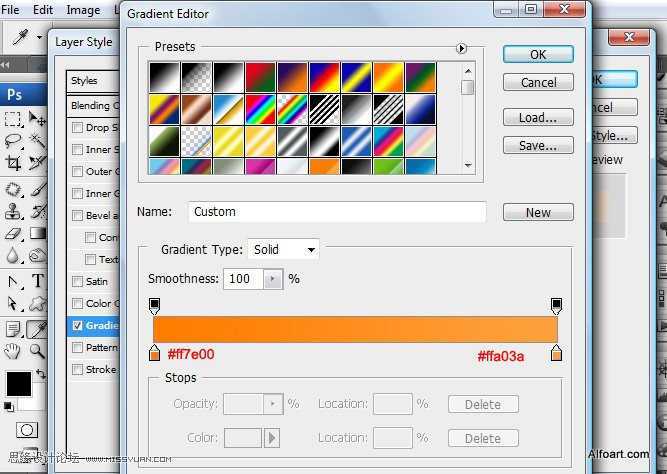Click the gradient Name input field
This screenshot has width=667, height=474.
tap(337, 212)
